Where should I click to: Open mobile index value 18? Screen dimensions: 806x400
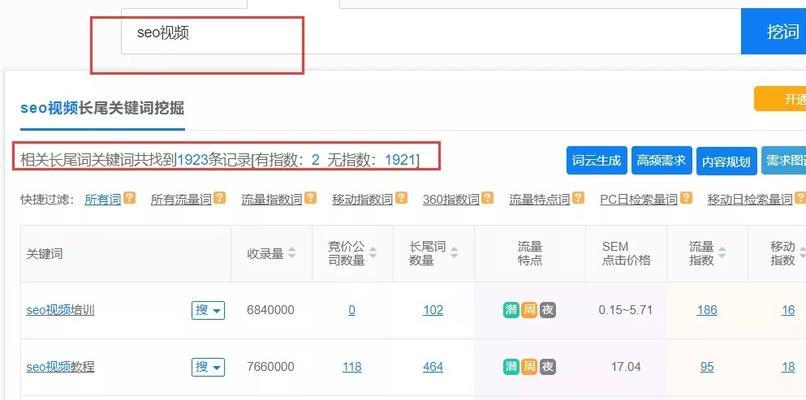[788, 367]
